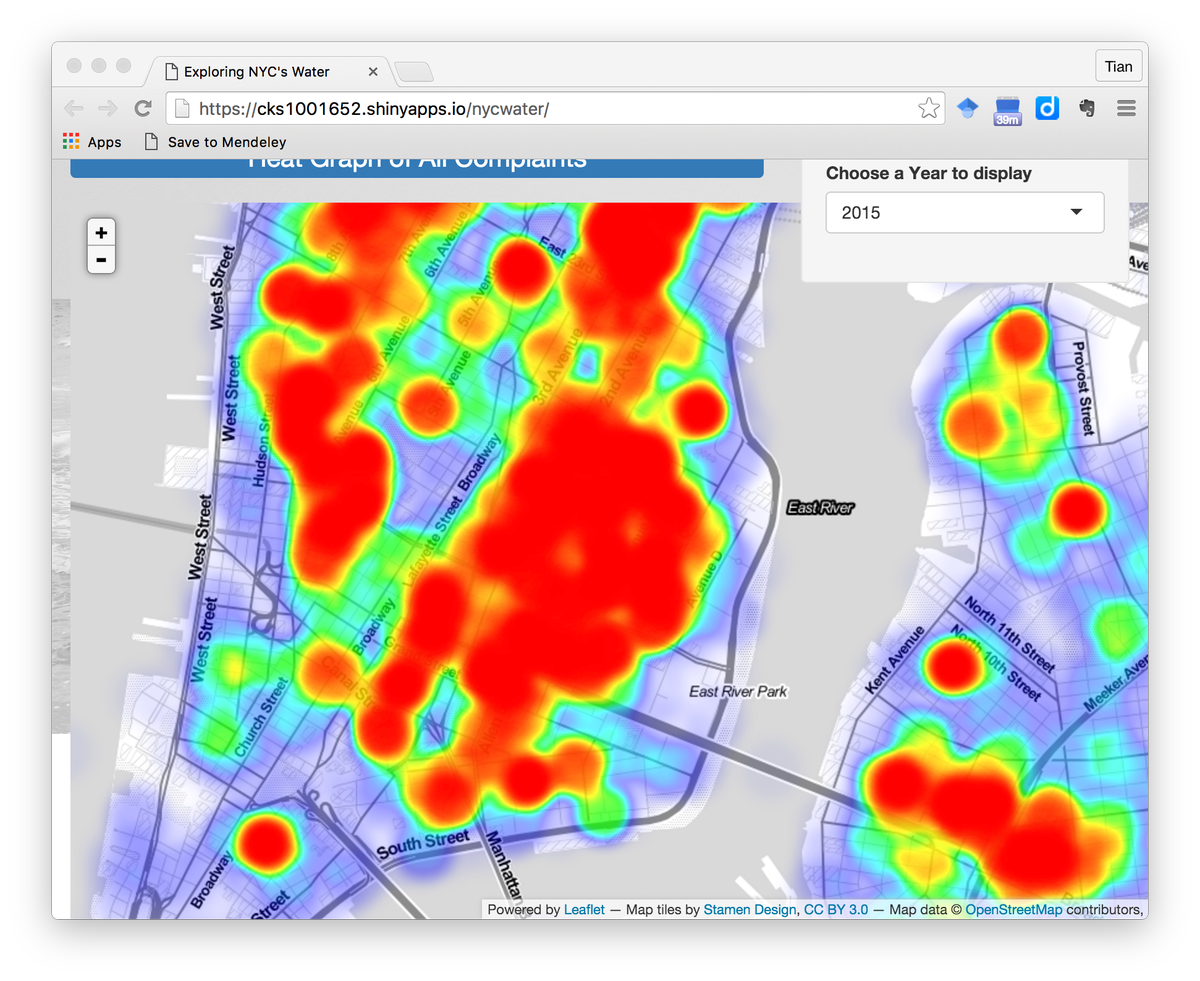
Task: Click the Church Street label
Action: coord(262,717)
